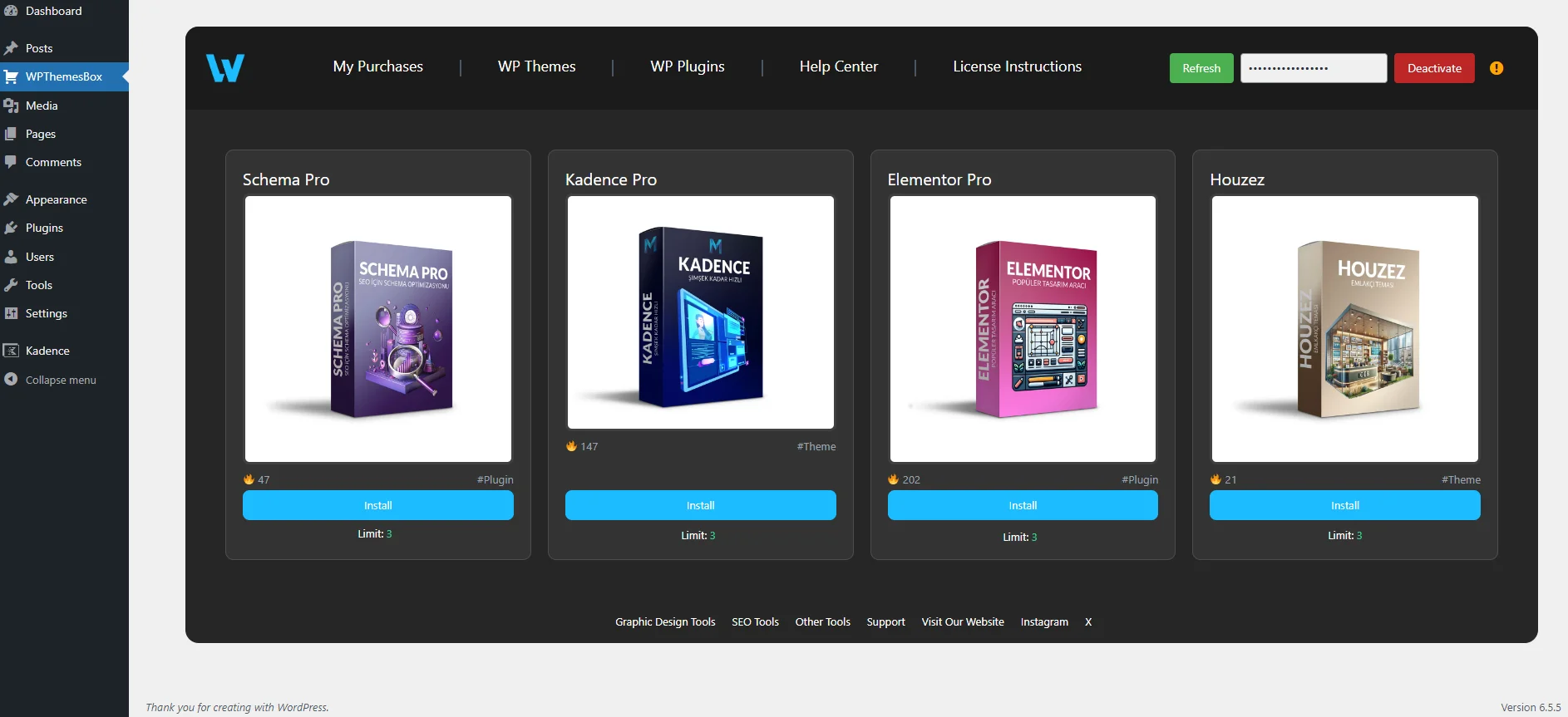Click the red Deactivate button
This screenshot has width=1568, height=717.
pyautogui.click(x=1434, y=68)
